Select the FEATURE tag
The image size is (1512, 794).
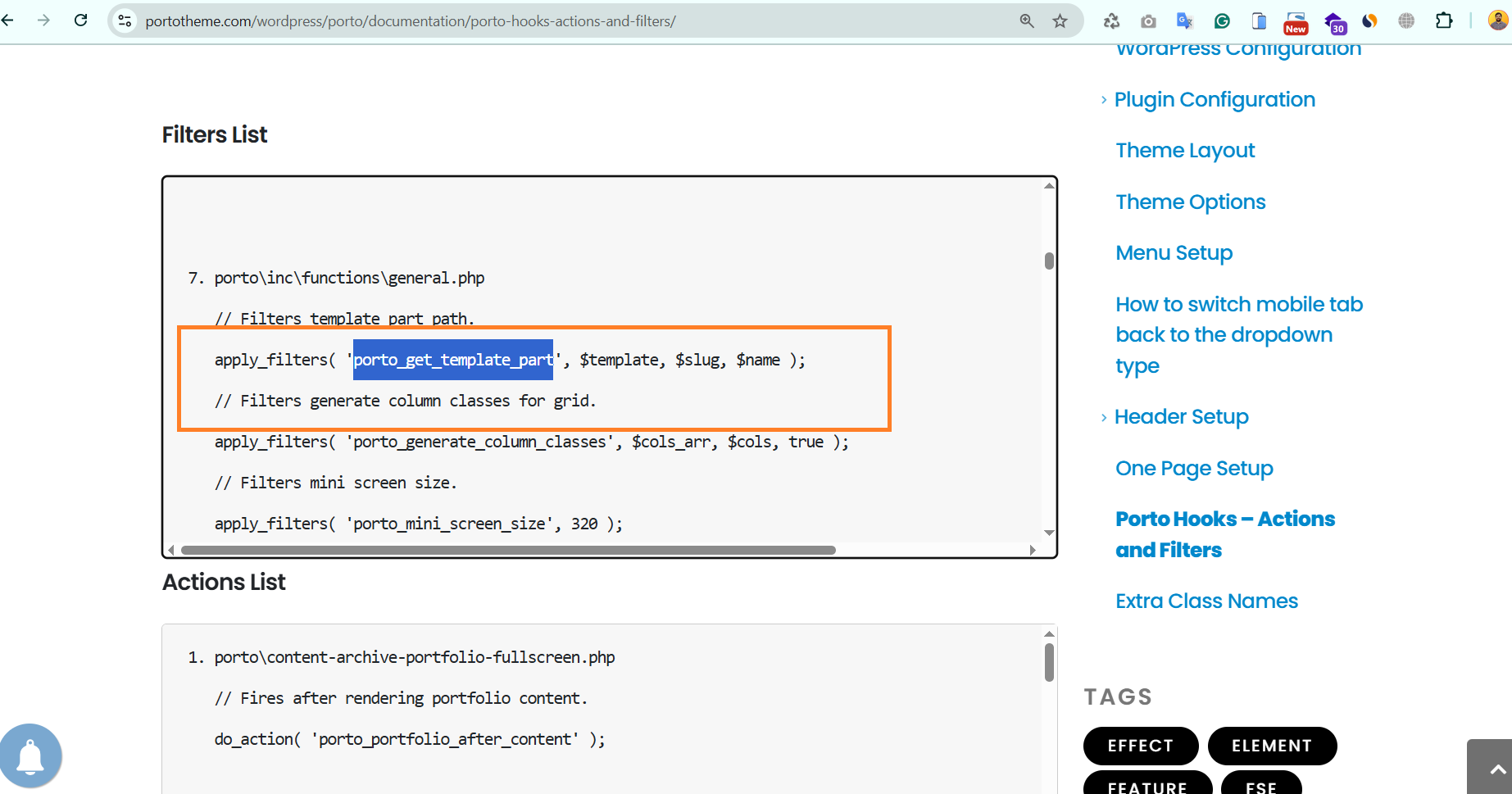pos(1147,783)
